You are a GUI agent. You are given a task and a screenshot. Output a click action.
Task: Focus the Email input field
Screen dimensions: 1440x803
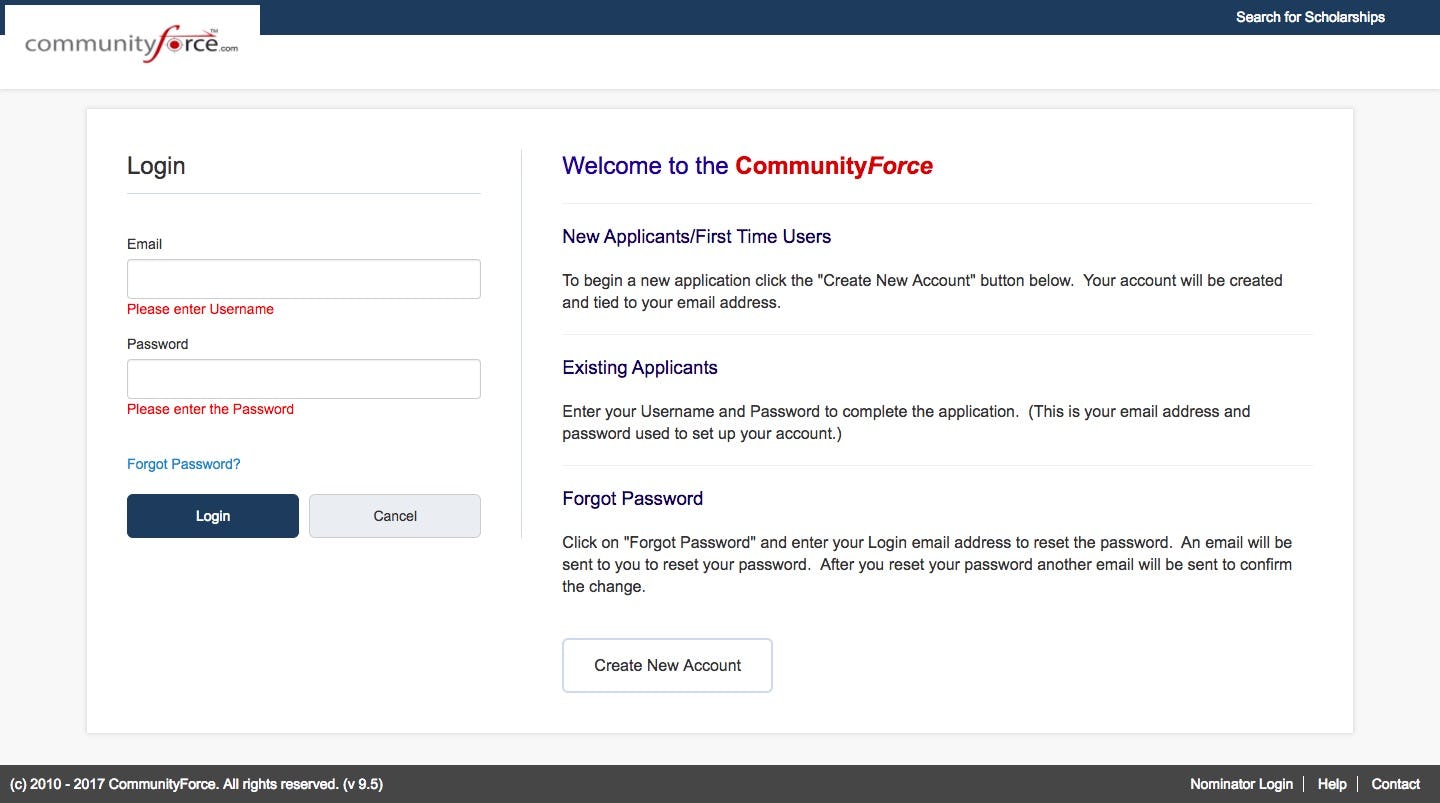304,279
